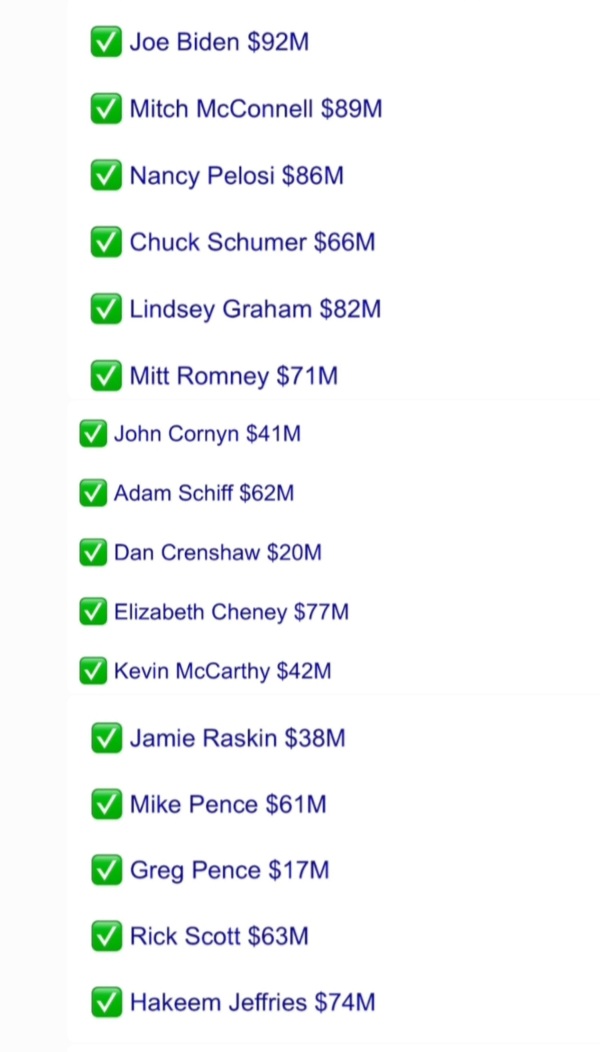Click the Rick Scott $63M line

click(219, 937)
